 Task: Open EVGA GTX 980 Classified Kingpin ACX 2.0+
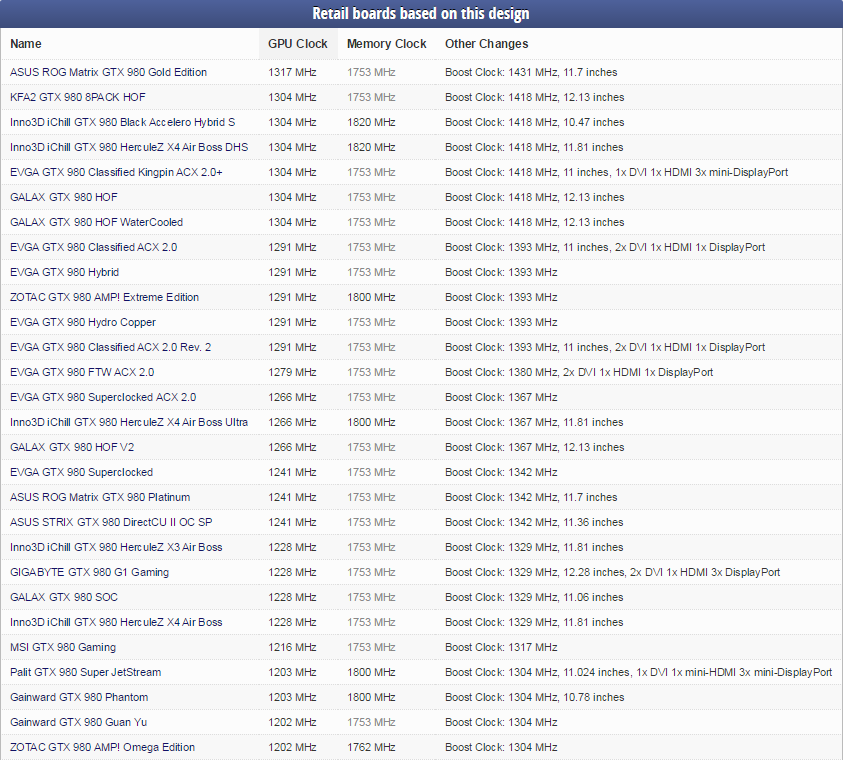click(116, 172)
